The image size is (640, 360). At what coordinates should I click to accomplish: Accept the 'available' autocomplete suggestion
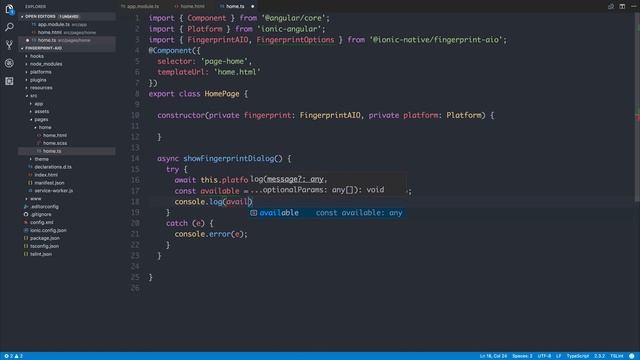pos(327,213)
